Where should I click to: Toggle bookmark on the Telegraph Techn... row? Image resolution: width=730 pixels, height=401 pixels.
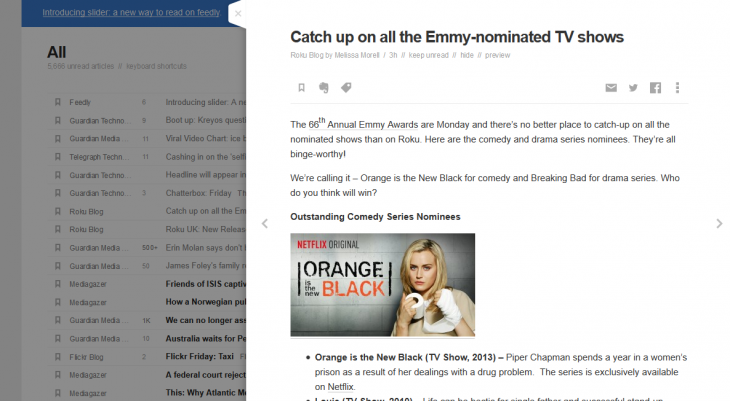tap(58, 157)
